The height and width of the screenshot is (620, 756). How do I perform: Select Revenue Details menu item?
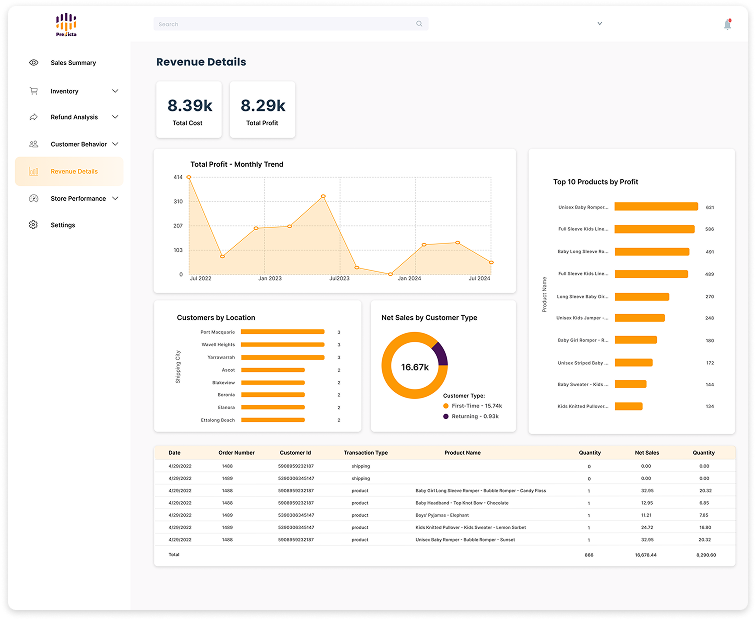(69, 171)
